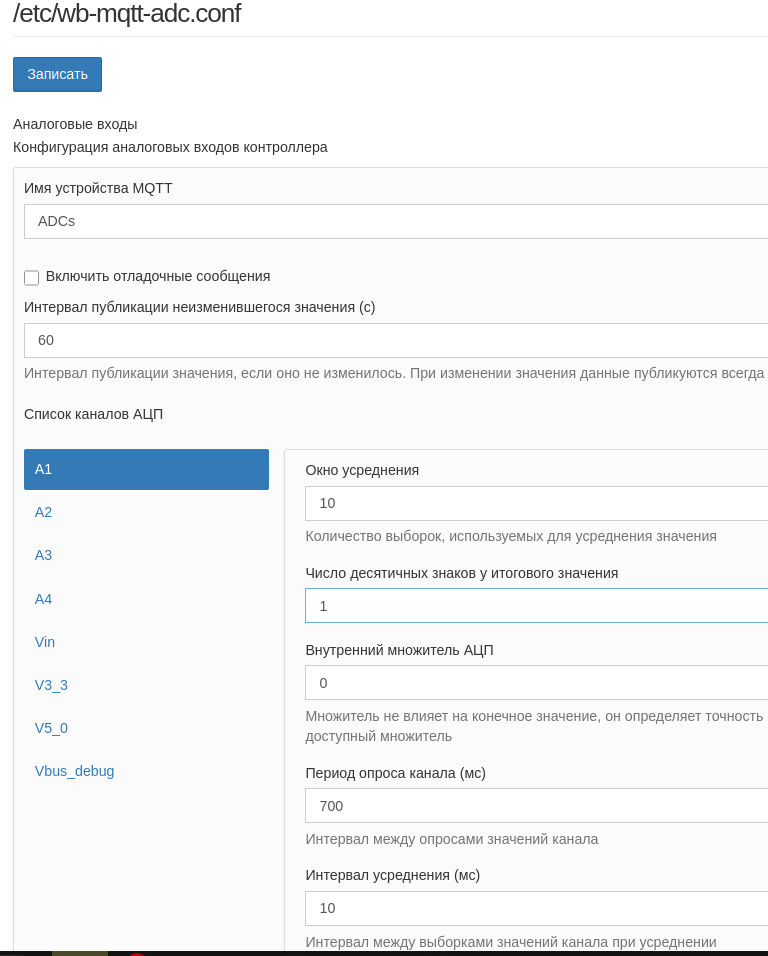Click the Записать save button
Screen dimensions: 768x956
57,74
